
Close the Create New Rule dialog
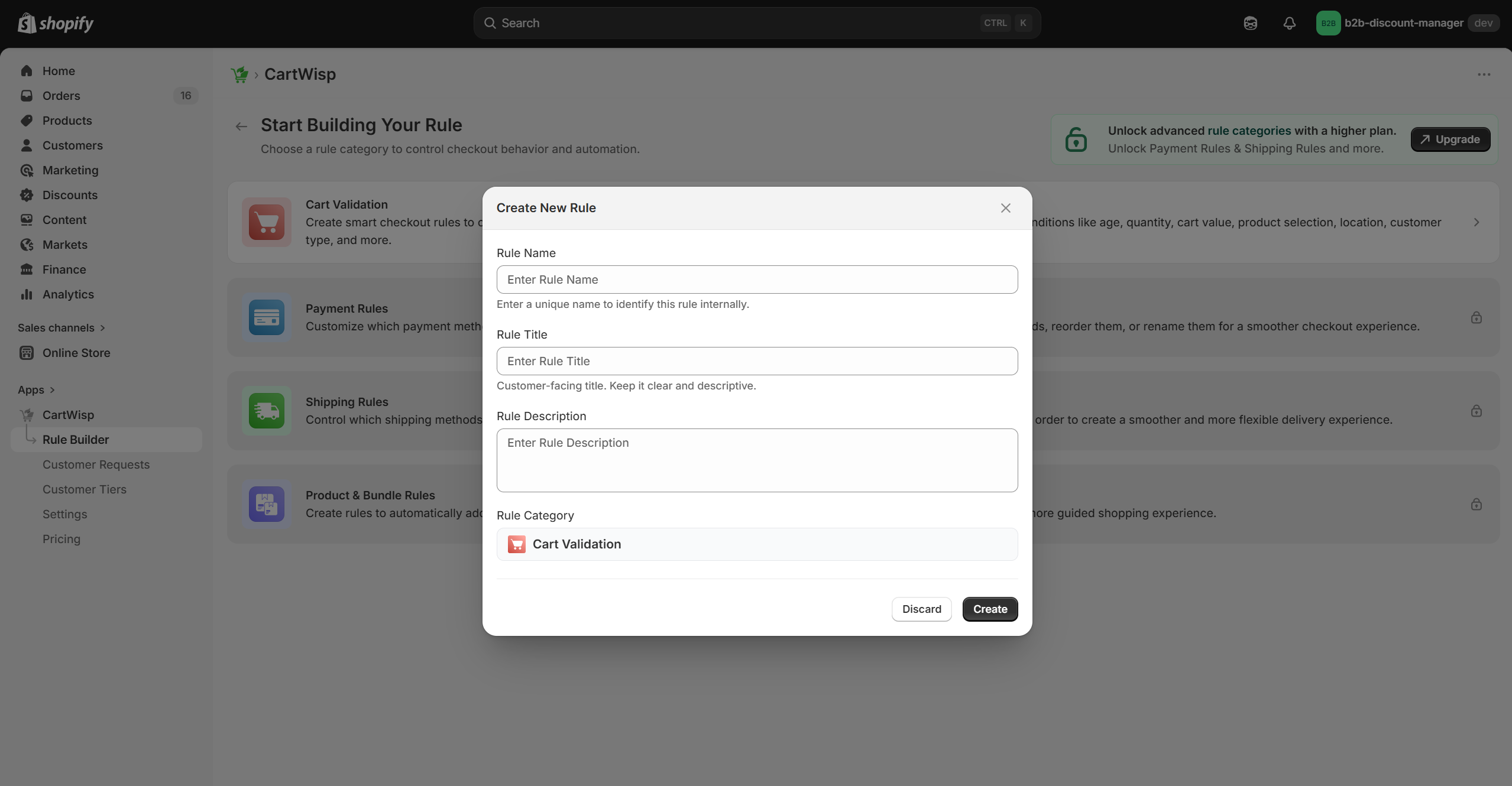(x=1006, y=208)
